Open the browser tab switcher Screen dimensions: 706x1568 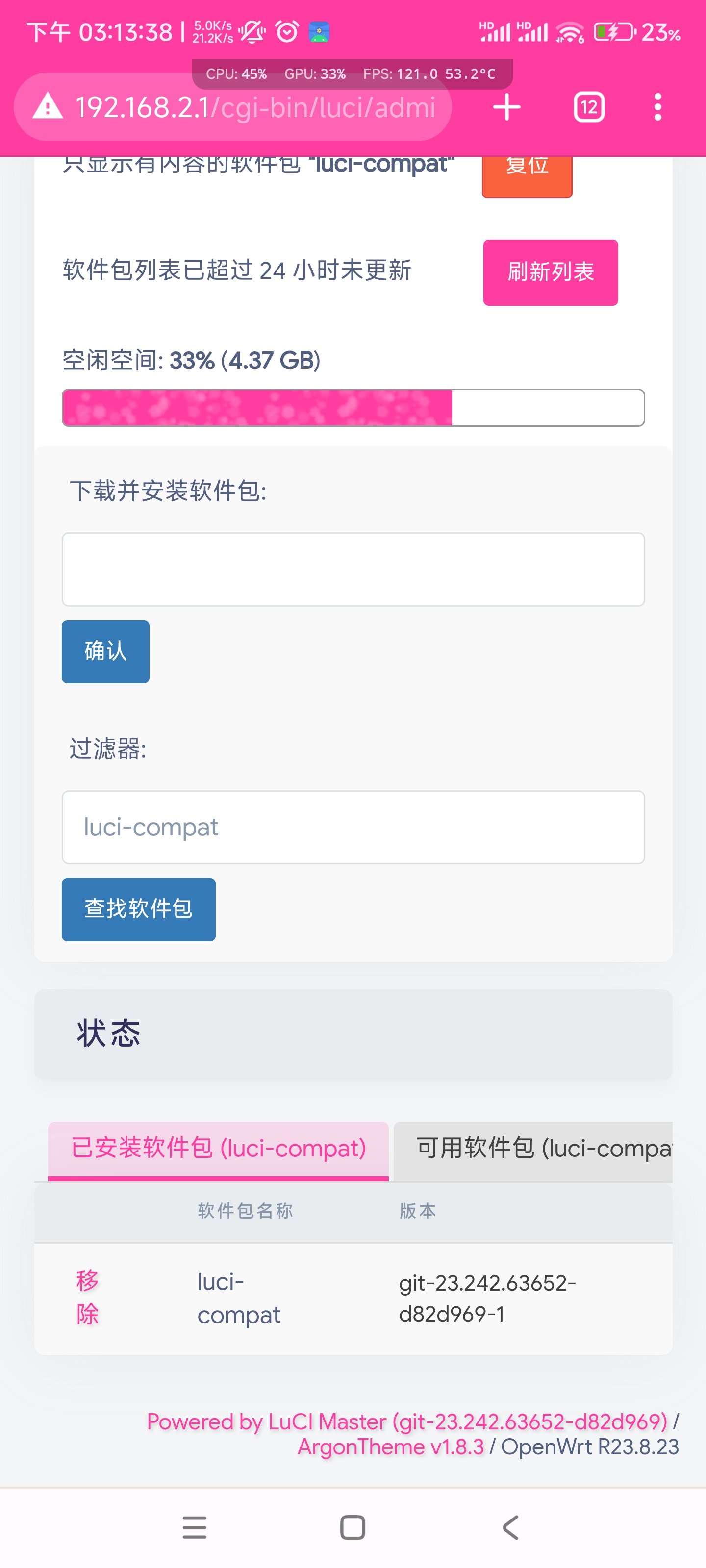click(x=588, y=106)
